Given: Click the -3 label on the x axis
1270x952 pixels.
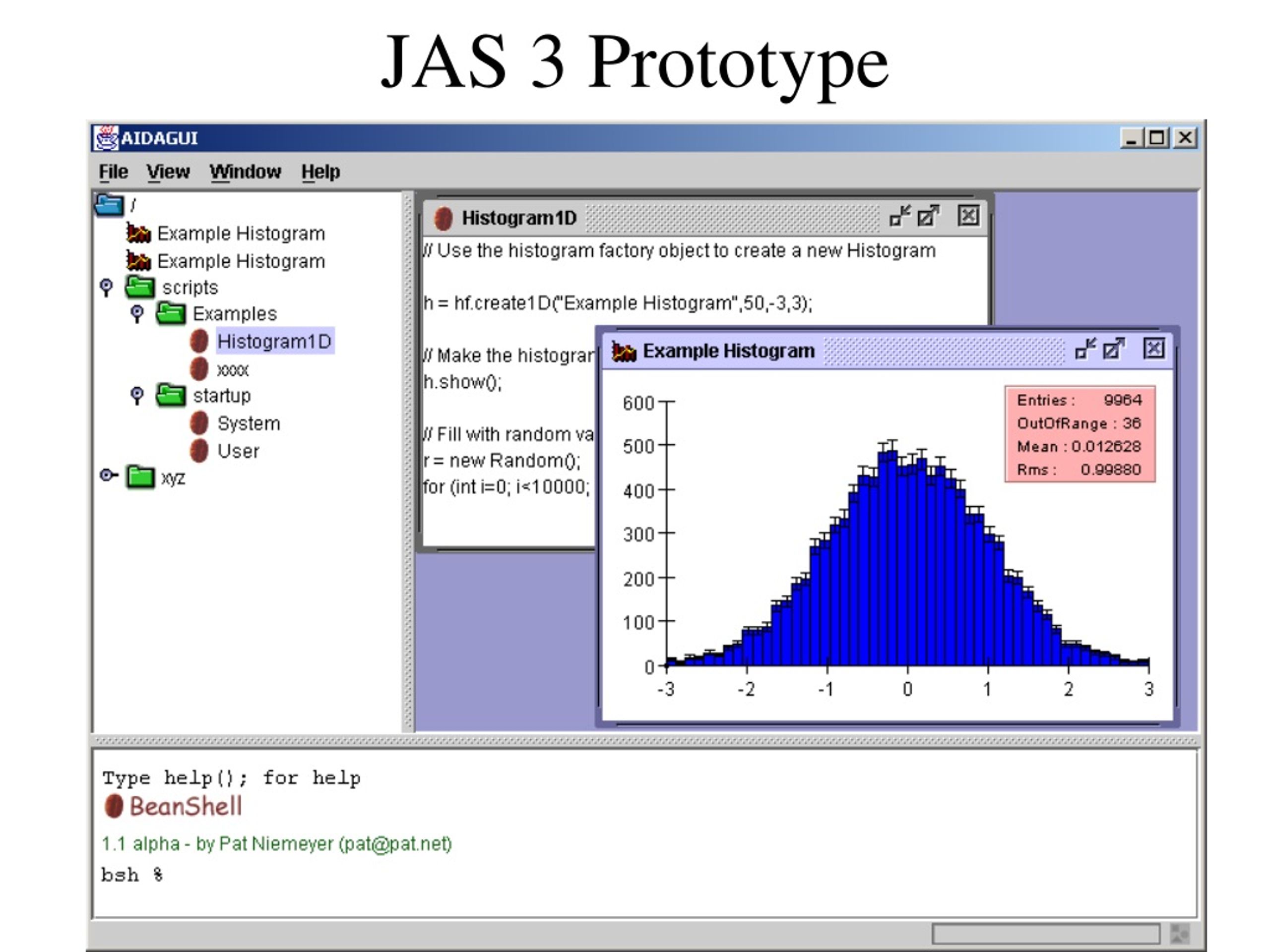Looking at the screenshot, I should tap(666, 689).
